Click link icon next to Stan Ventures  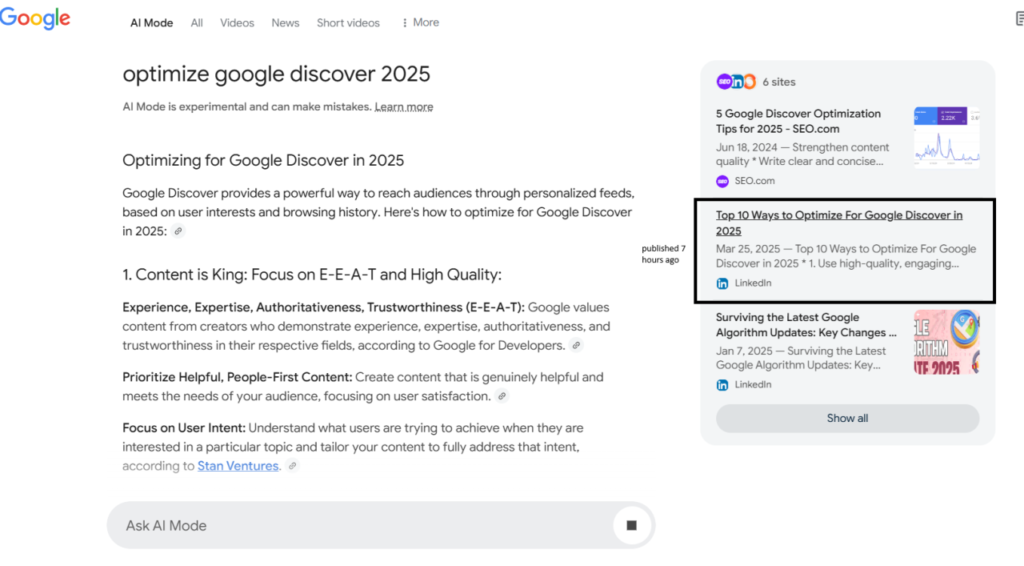pyautogui.click(x=292, y=466)
